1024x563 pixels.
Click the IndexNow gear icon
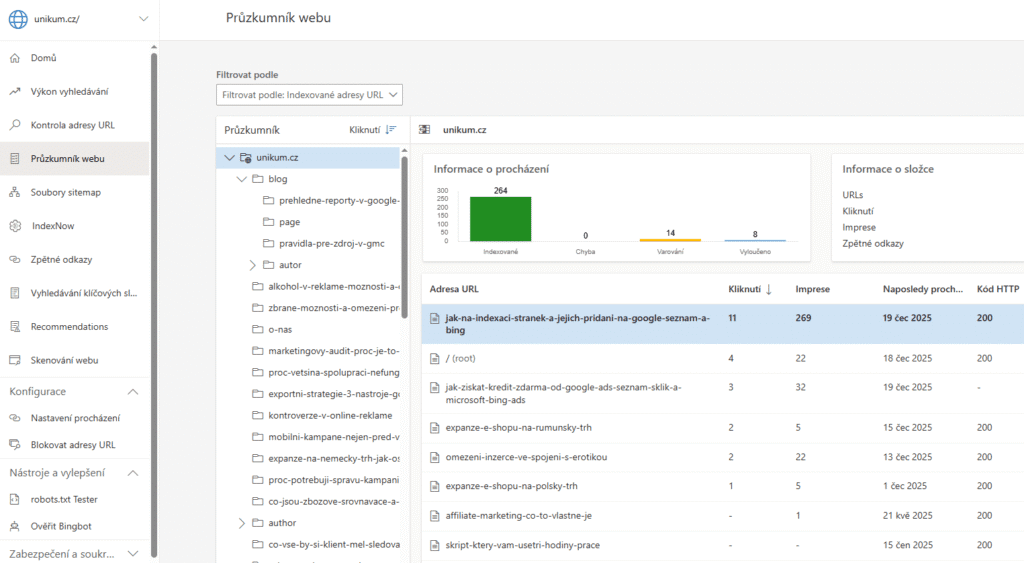coord(15,226)
